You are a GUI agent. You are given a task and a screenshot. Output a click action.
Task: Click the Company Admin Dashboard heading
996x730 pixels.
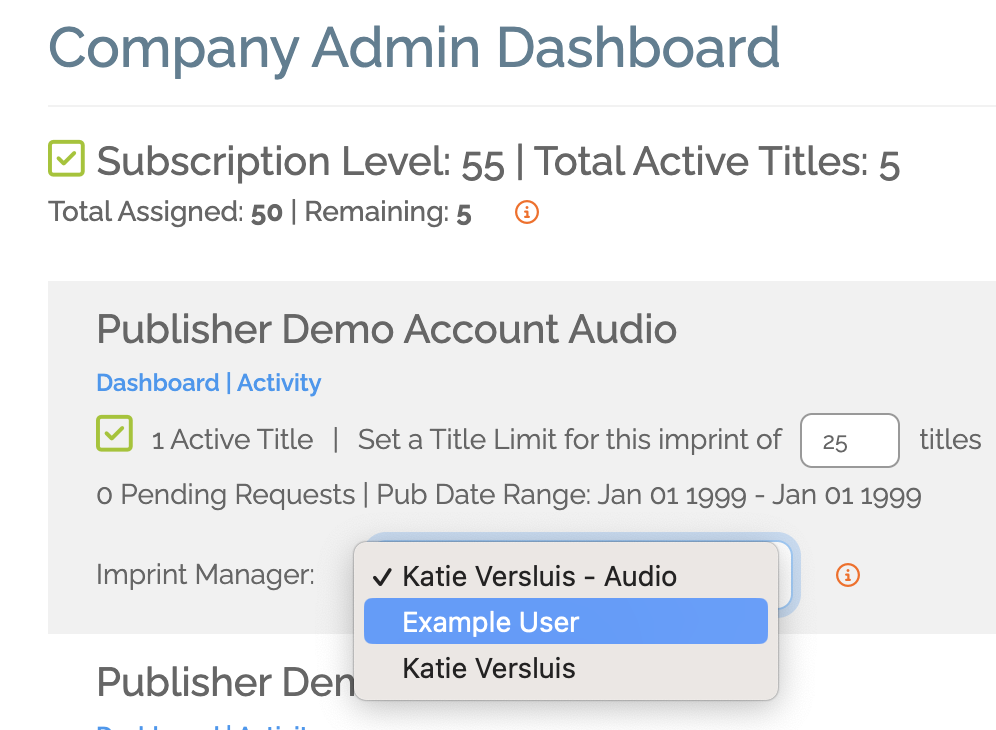[x=416, y=48]
